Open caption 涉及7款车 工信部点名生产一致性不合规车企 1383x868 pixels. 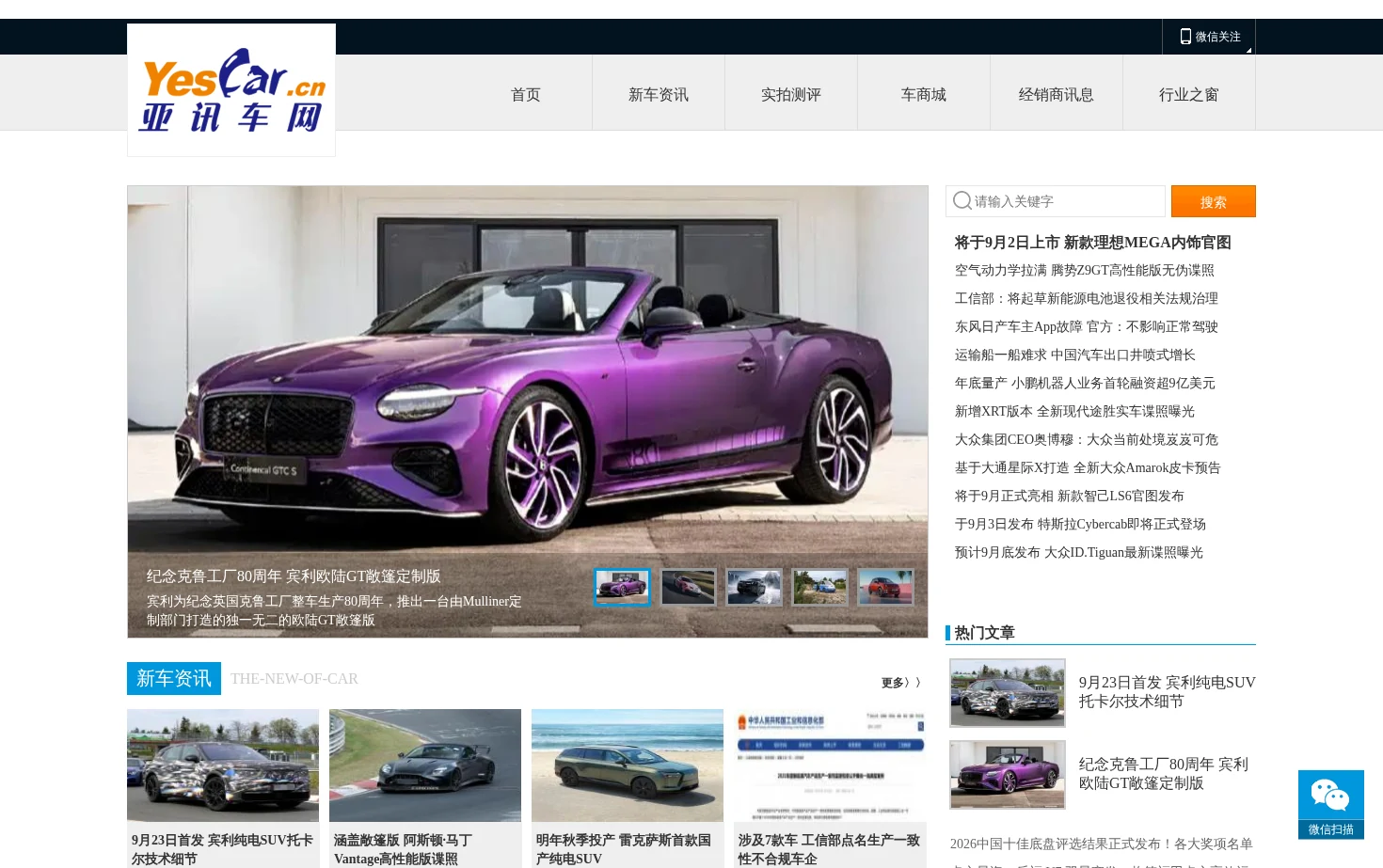pyautogui.click(x=830, y=849)
